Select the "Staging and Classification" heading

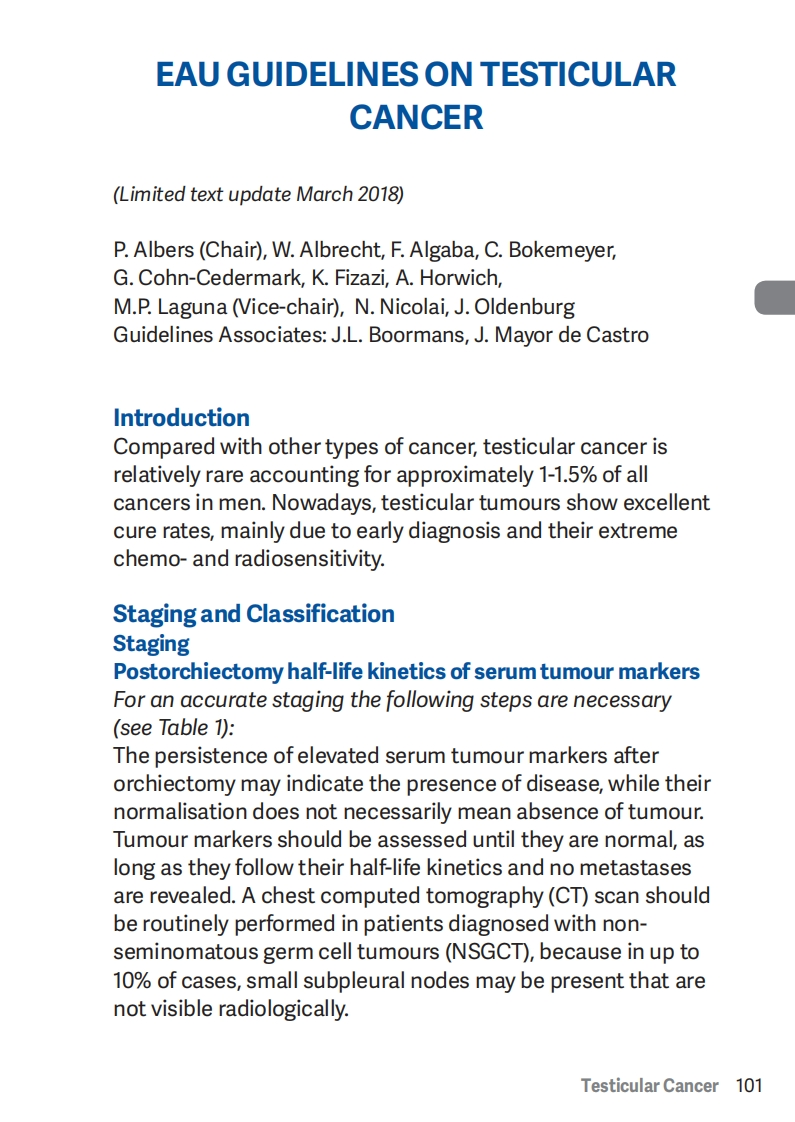(253, 614)
